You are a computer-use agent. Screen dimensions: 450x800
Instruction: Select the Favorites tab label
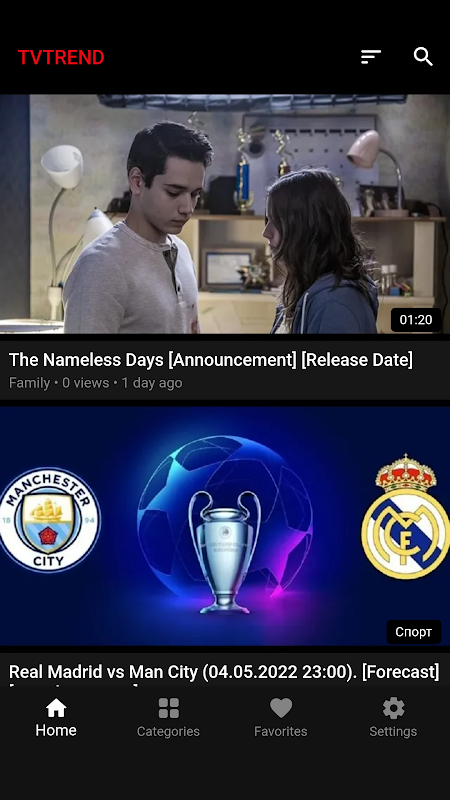(x=281, y=731)
